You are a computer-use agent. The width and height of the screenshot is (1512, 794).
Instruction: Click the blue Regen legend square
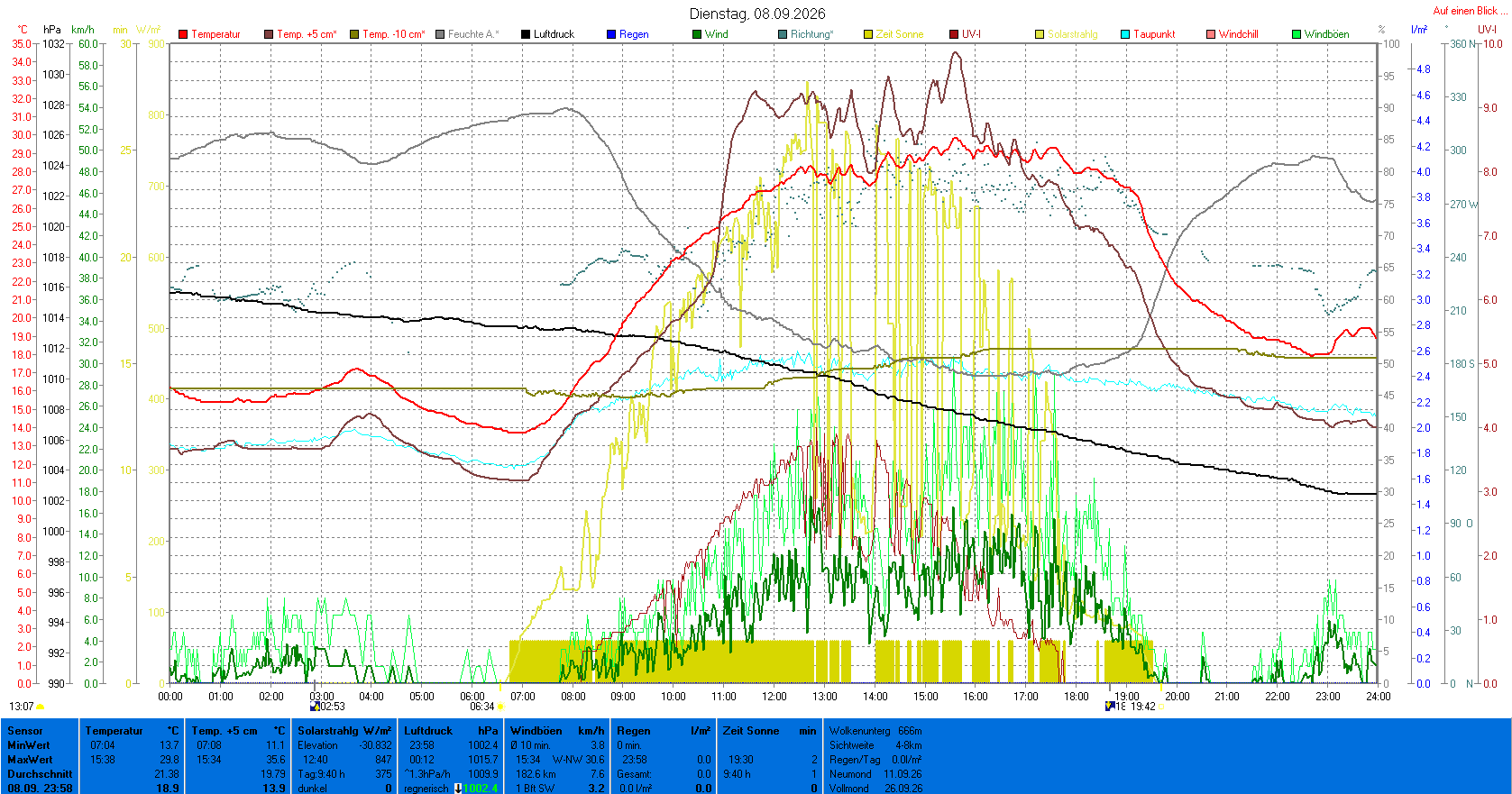(x=611, y=34)
